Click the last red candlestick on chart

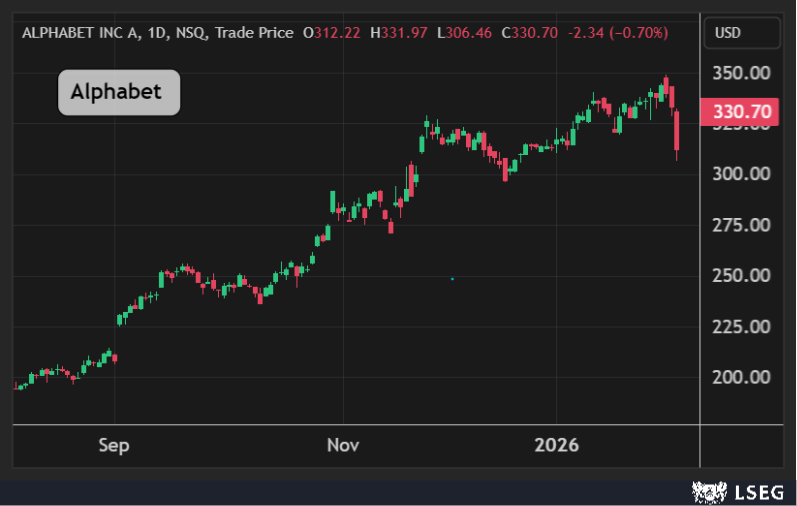(677, 133)
